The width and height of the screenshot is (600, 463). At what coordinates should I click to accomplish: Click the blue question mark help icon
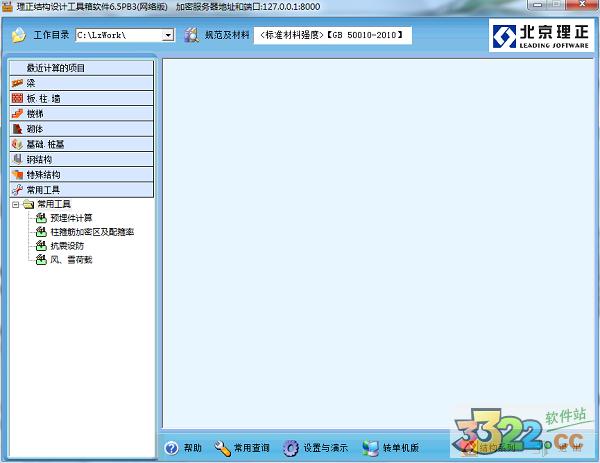tap(171, 448)
